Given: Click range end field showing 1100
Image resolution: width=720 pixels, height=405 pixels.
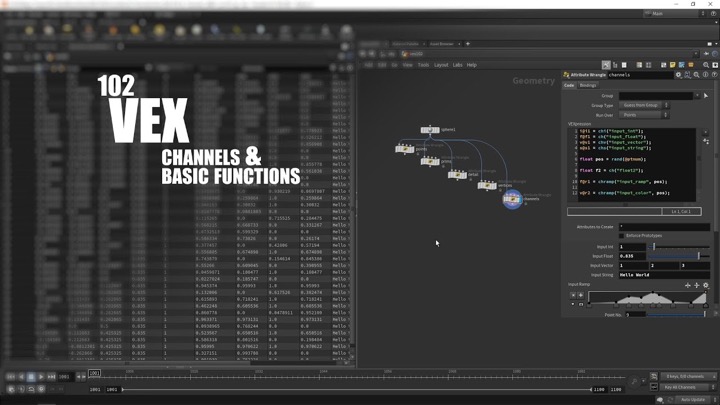Looking at the screenshot, I should point(598,389).
